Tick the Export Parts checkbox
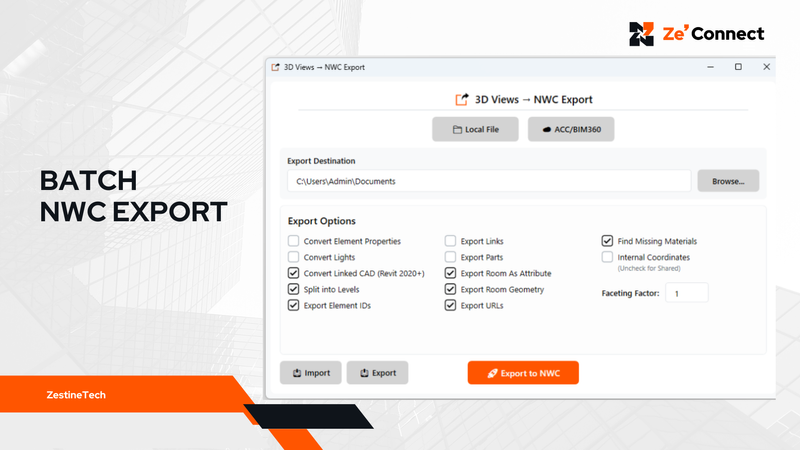The width and height of the screenshot is (800, 450). click(x=450, y=257)
